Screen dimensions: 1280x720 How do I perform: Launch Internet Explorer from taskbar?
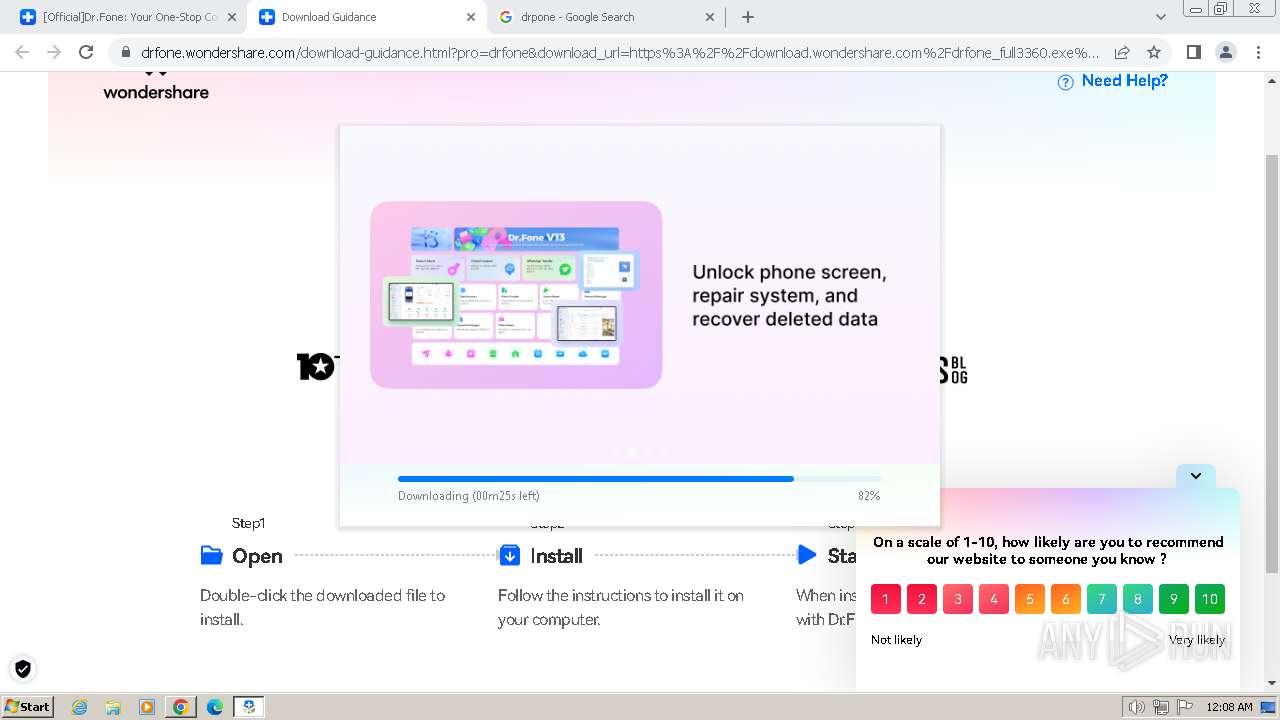(x=80, y=707)
